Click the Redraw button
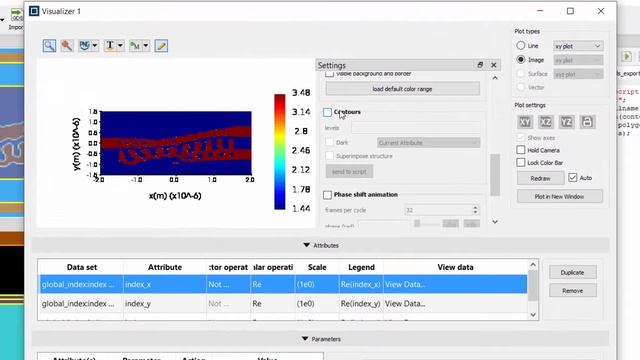This screenshot has height=360, width=640. (540, 178)
